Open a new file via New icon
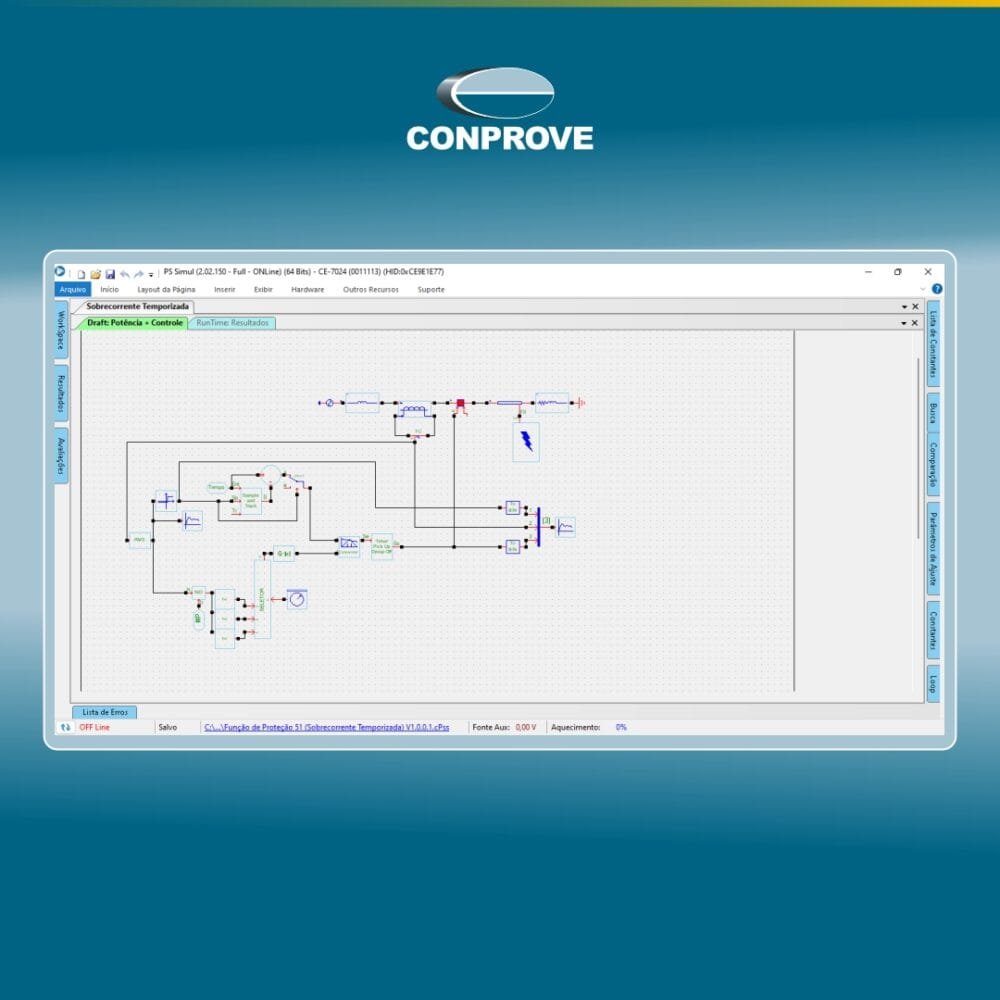Image resolution: width=1000 pixels, height=1000 pixels. pos(82,271)
